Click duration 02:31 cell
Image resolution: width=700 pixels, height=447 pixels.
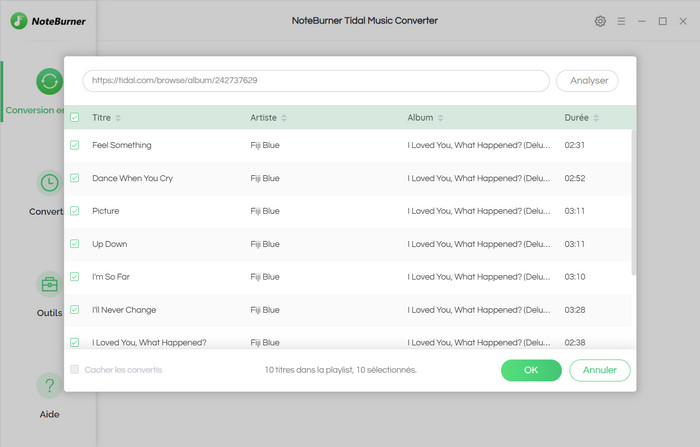[575, 145]
